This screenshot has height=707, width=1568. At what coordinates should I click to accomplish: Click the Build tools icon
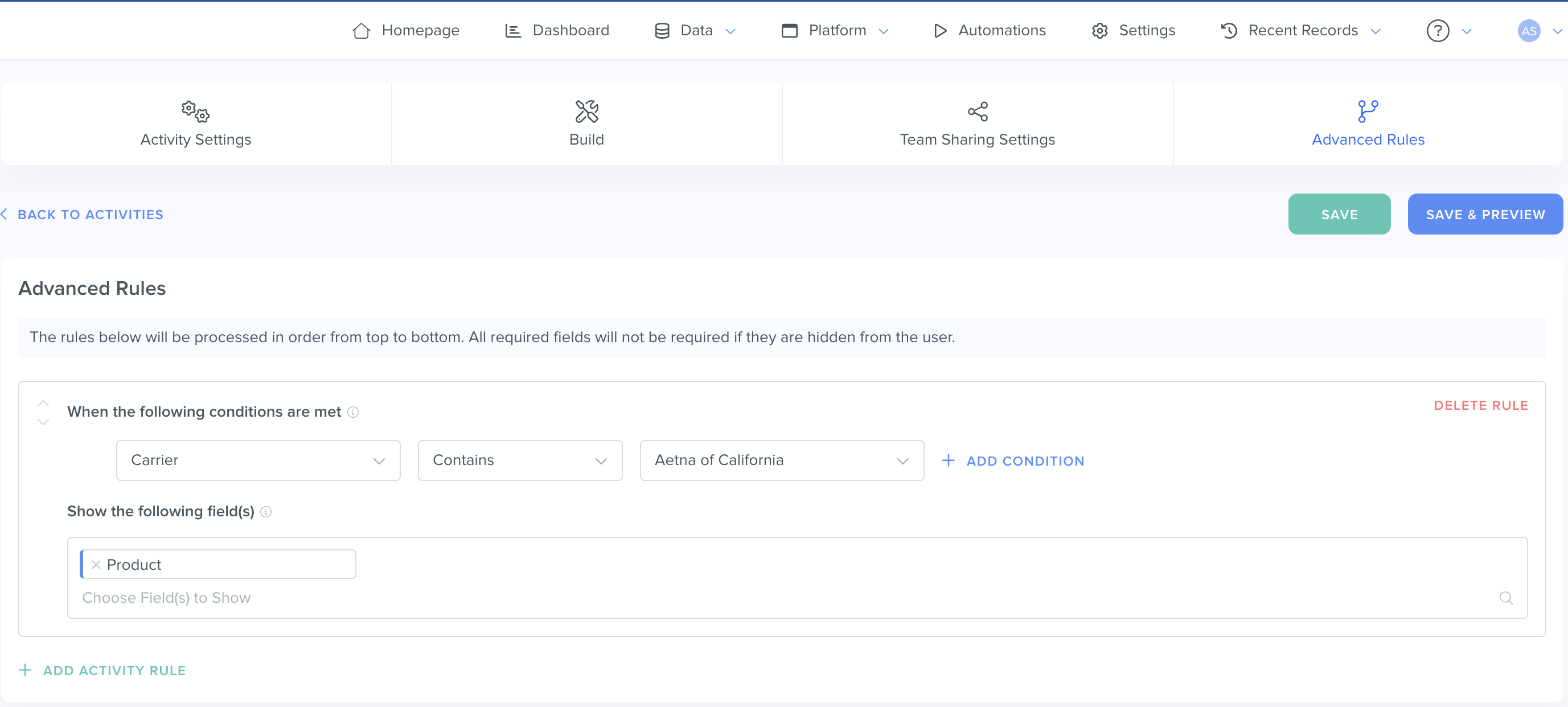[x=586, y=112]
